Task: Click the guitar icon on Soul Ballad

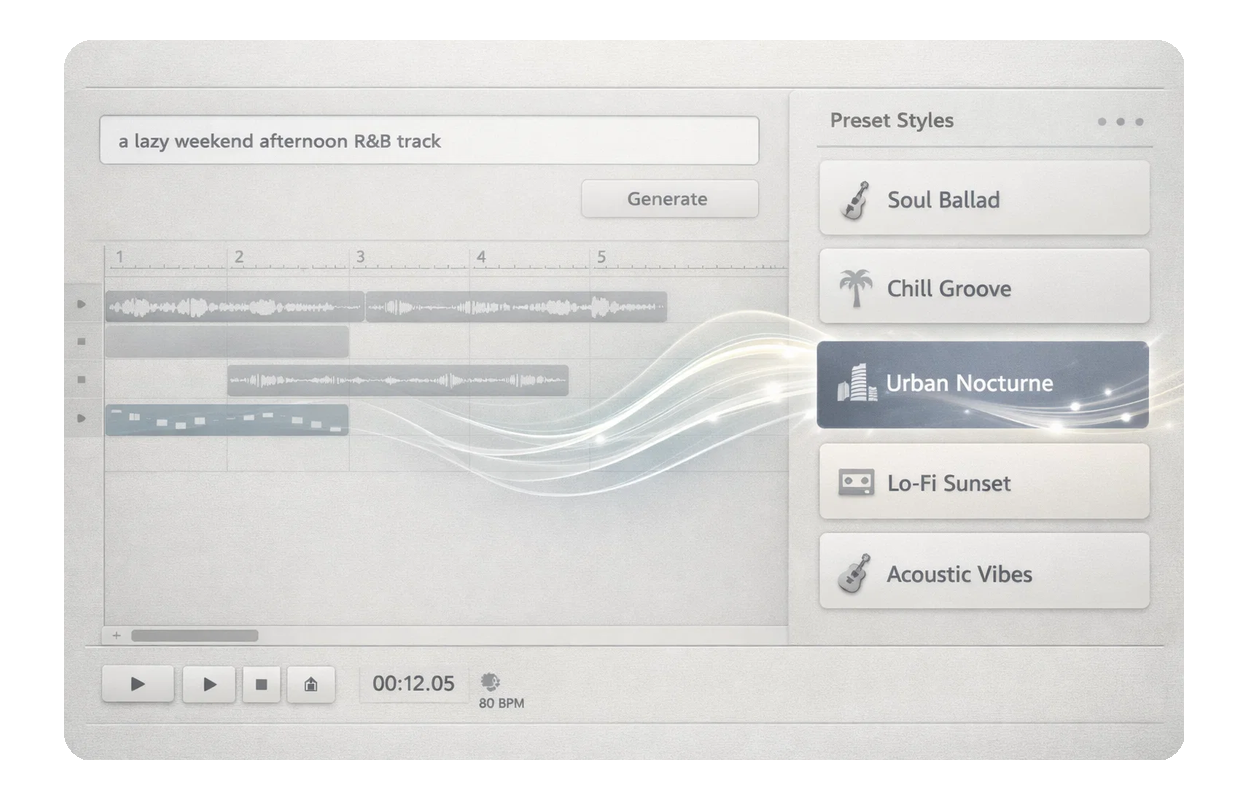Action: 853,200
